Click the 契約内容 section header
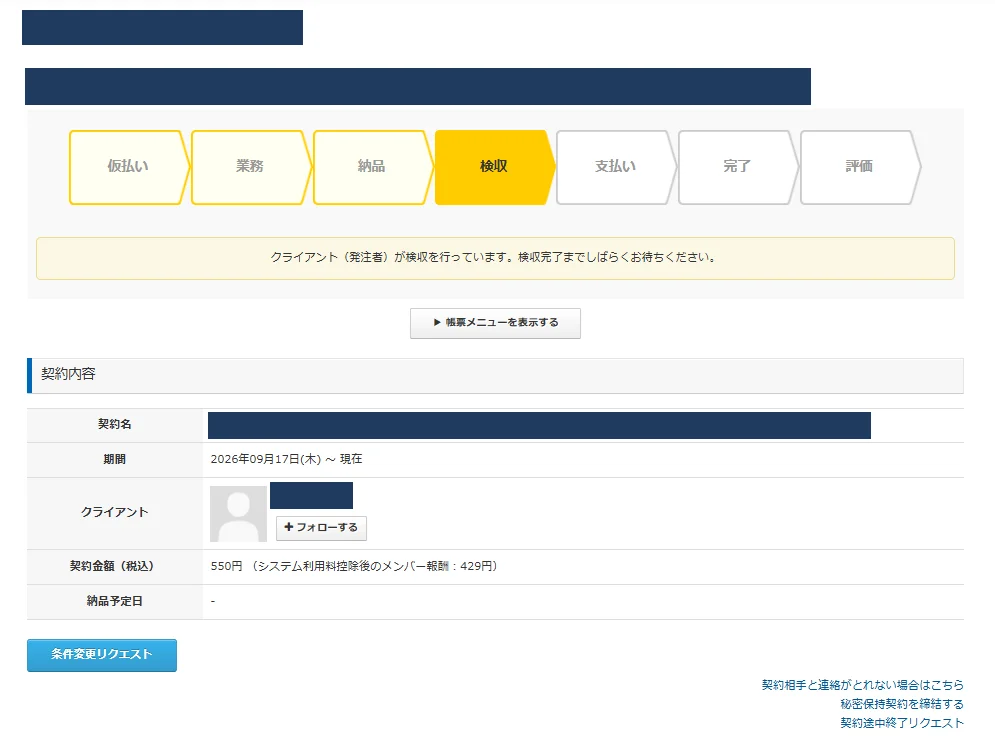This screenshot has width=995, height=746. (x=495, y=376)
